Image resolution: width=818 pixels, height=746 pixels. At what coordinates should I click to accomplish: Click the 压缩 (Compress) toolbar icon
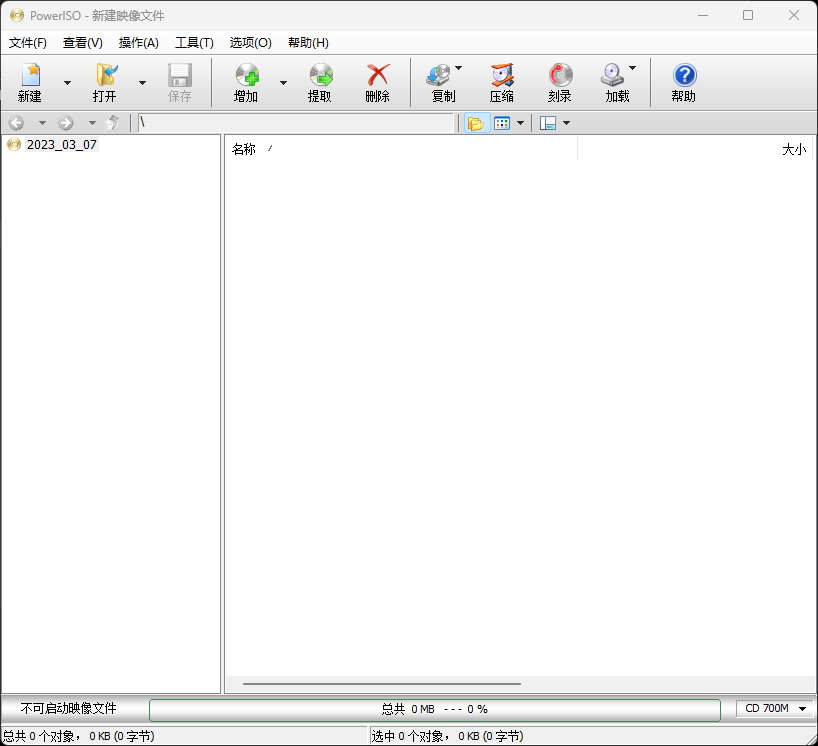click(503, 75)
